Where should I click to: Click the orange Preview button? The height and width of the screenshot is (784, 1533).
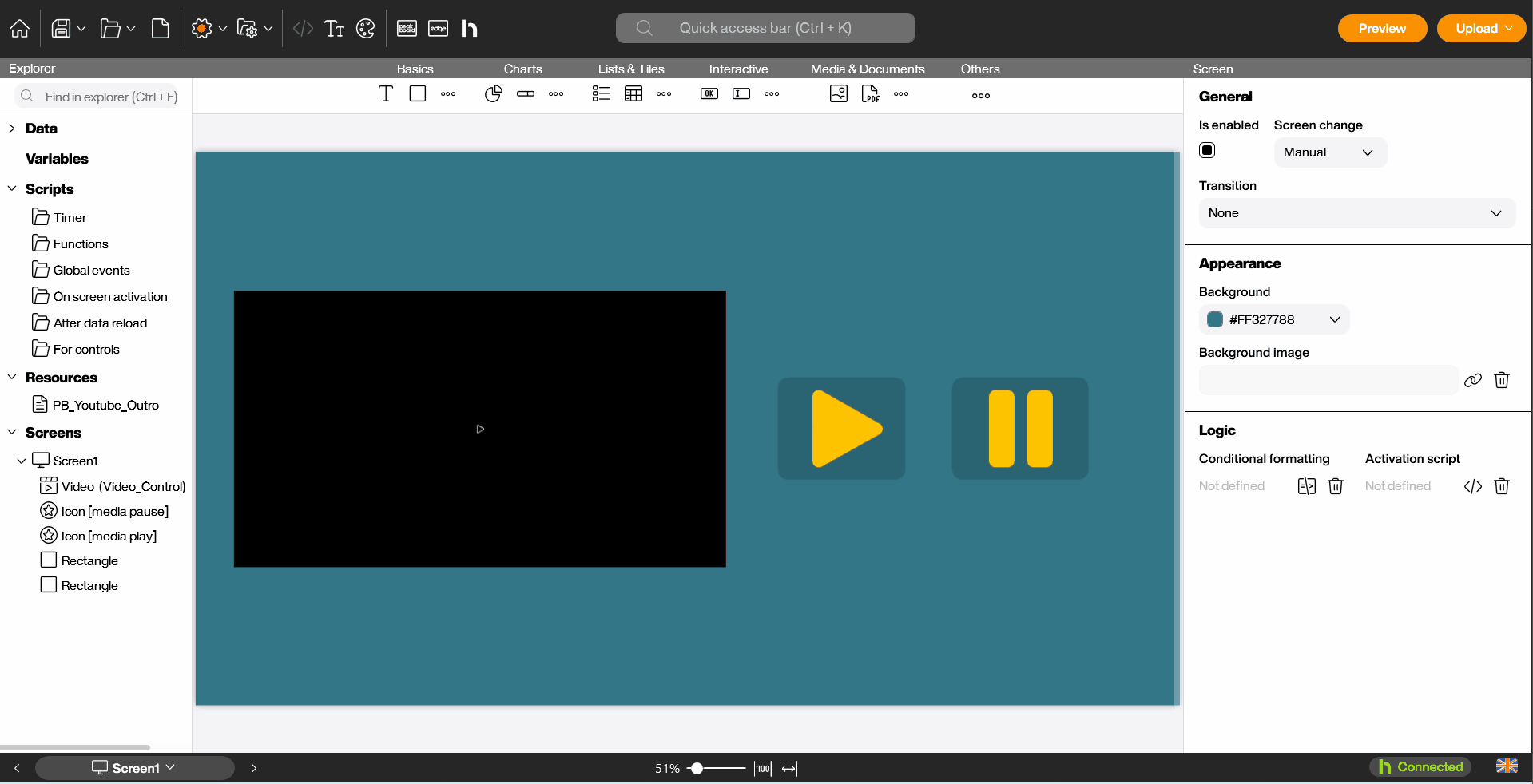pos(1382,29)
